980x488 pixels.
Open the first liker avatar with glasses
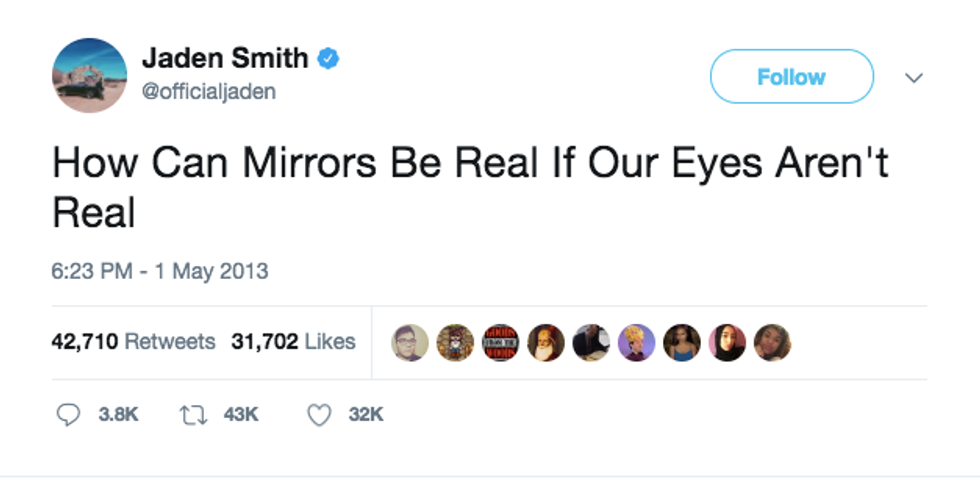[x=410, y=342]
